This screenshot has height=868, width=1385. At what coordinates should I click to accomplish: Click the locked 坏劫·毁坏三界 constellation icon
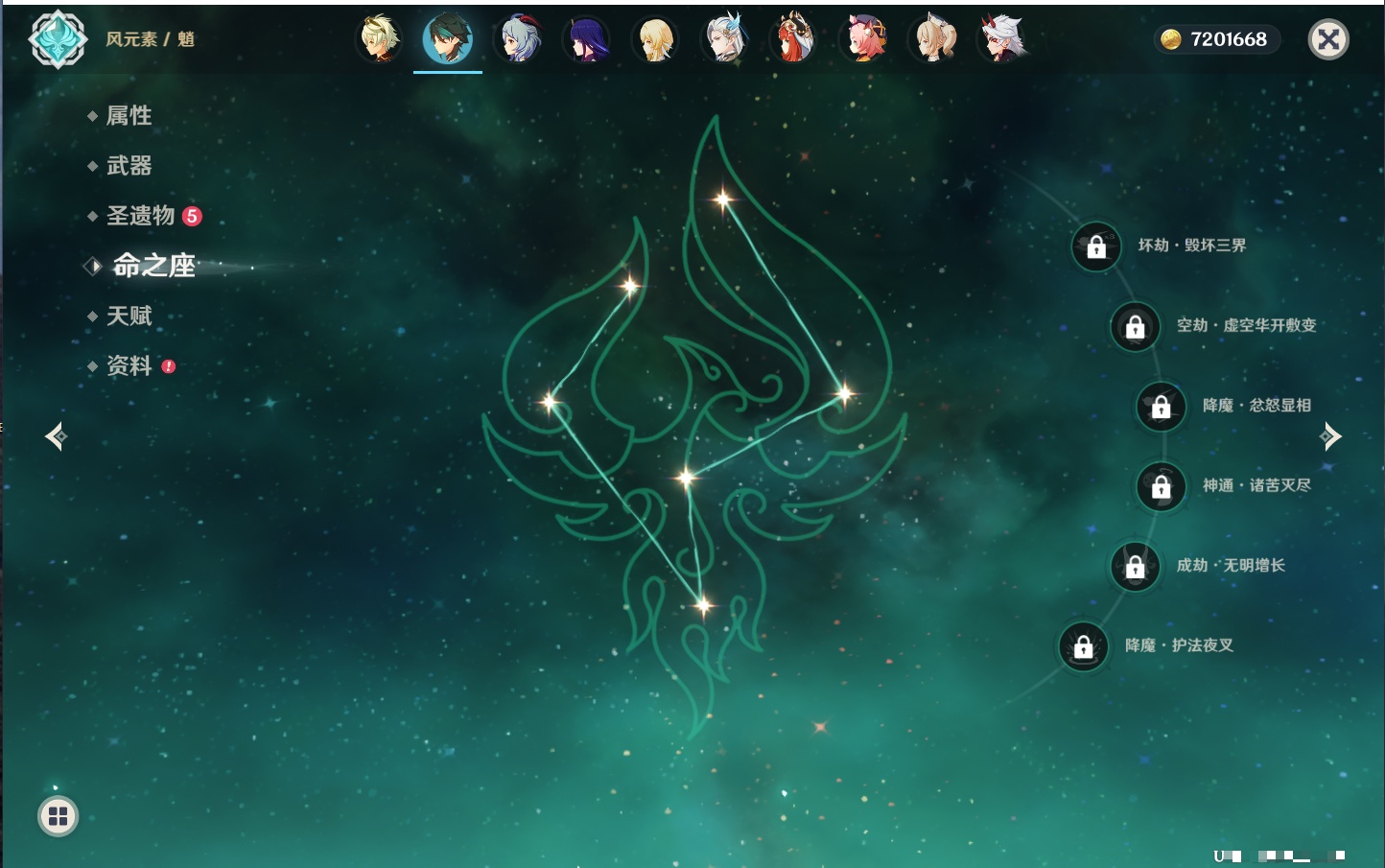coord(1096,246)
